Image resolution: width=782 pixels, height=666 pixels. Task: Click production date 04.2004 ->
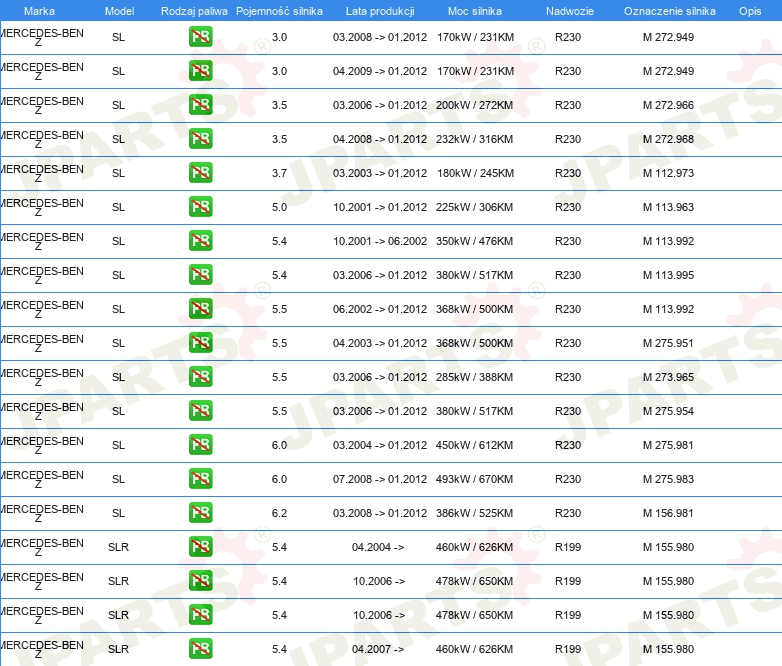(x=378, y=547)
